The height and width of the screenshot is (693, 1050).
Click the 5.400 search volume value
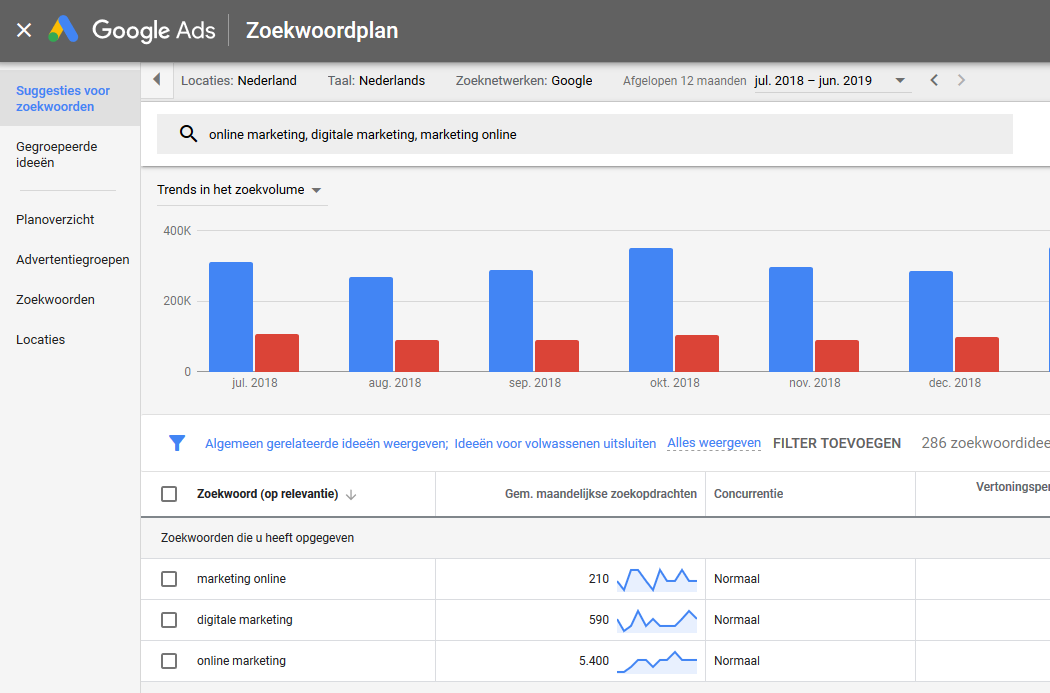(x=594, y=661)
